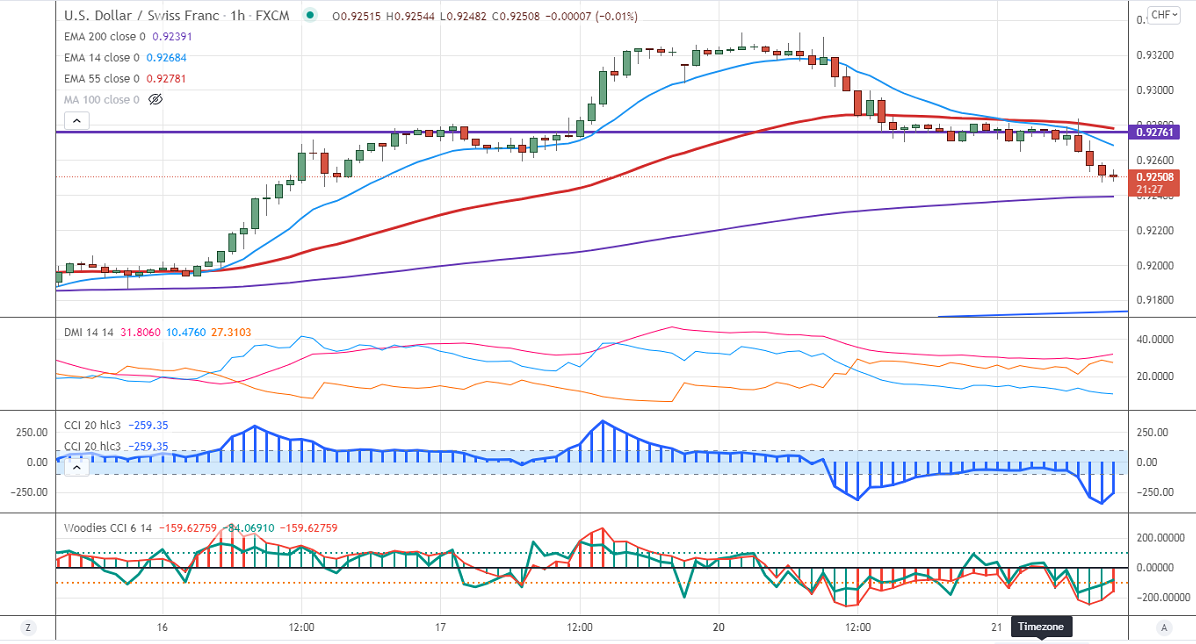The image size is (1196, 644).
Task: Click the green market status dot
Action: click(x=310, y=15)
